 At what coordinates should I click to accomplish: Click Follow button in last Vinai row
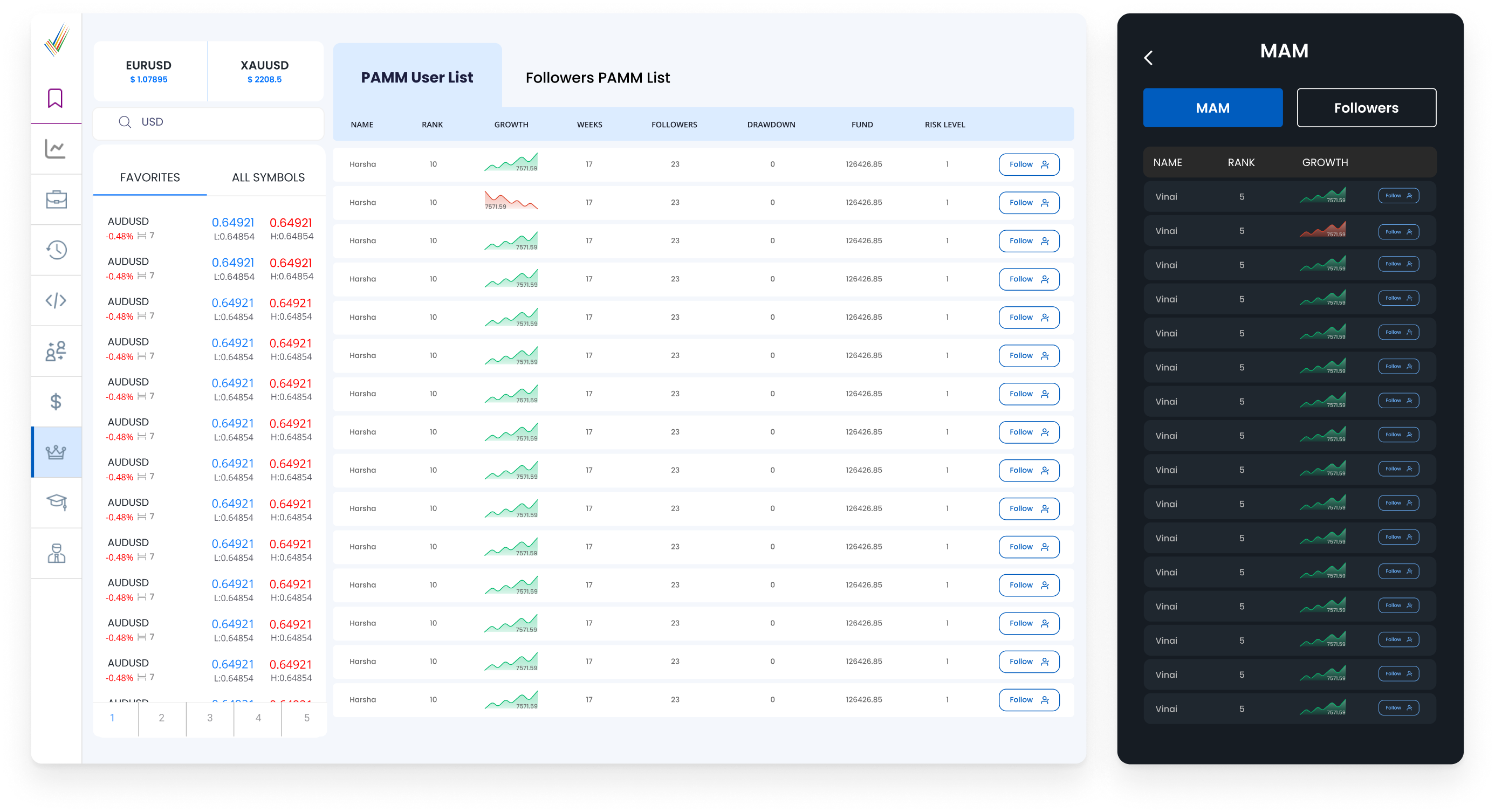tap(1398, 708)
